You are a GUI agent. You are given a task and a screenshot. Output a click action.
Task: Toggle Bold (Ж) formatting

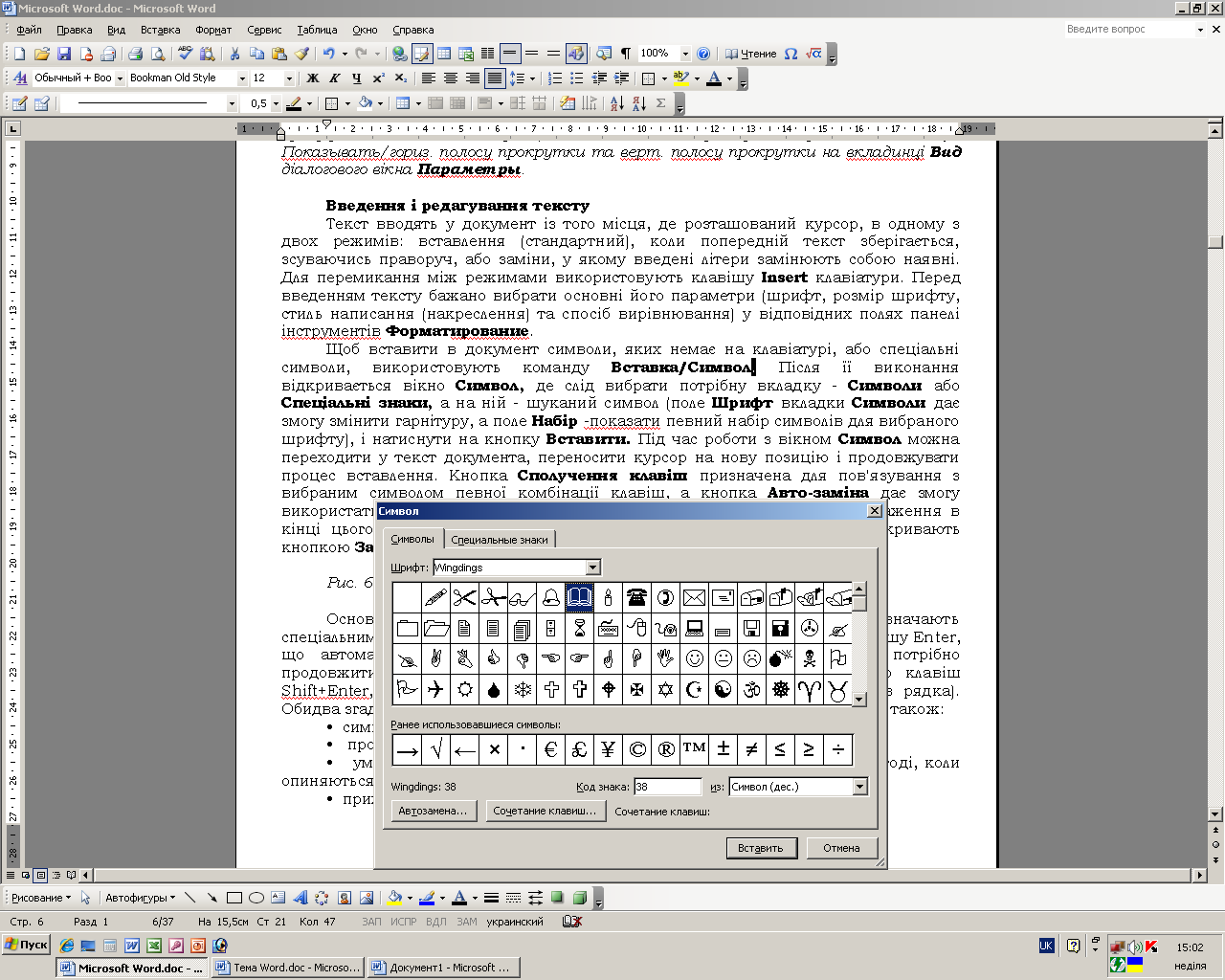312,78
